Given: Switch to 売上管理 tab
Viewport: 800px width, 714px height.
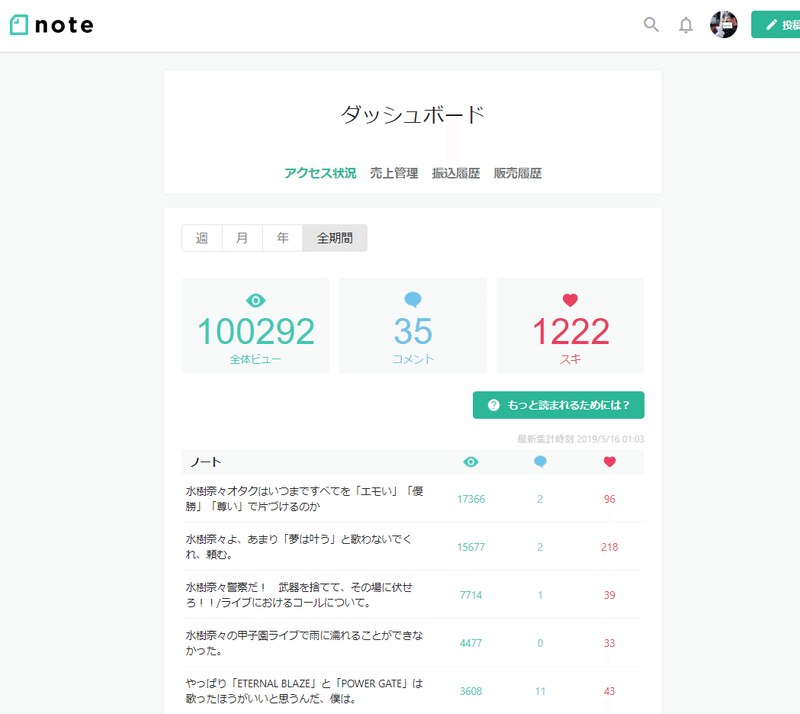Looking at the screenshot, I should tap(394, 173).
